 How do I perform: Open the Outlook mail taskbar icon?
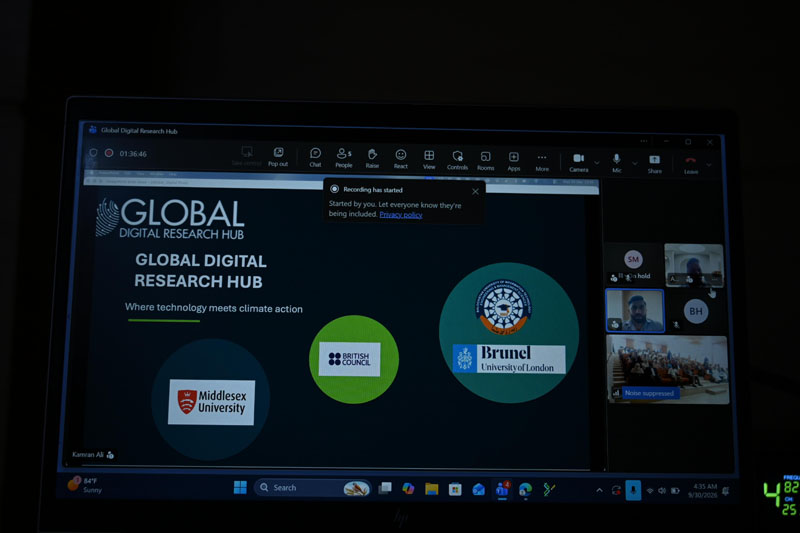tap(479, 490)
